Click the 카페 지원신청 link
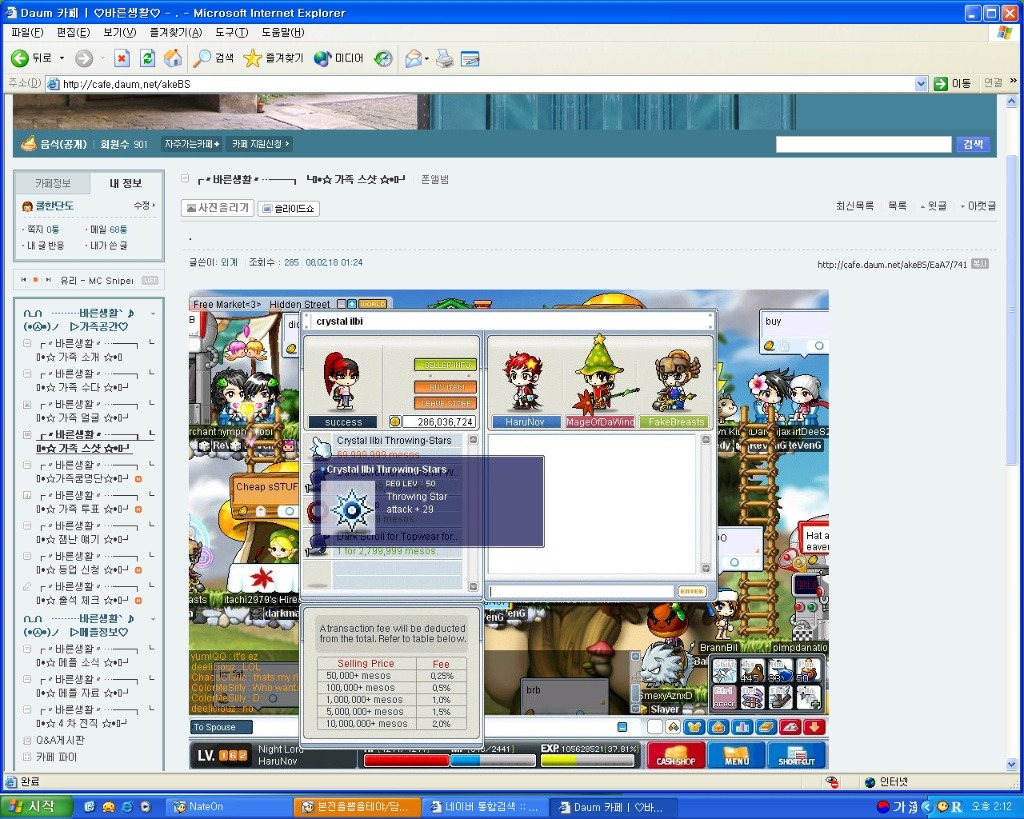 point(260,144)
